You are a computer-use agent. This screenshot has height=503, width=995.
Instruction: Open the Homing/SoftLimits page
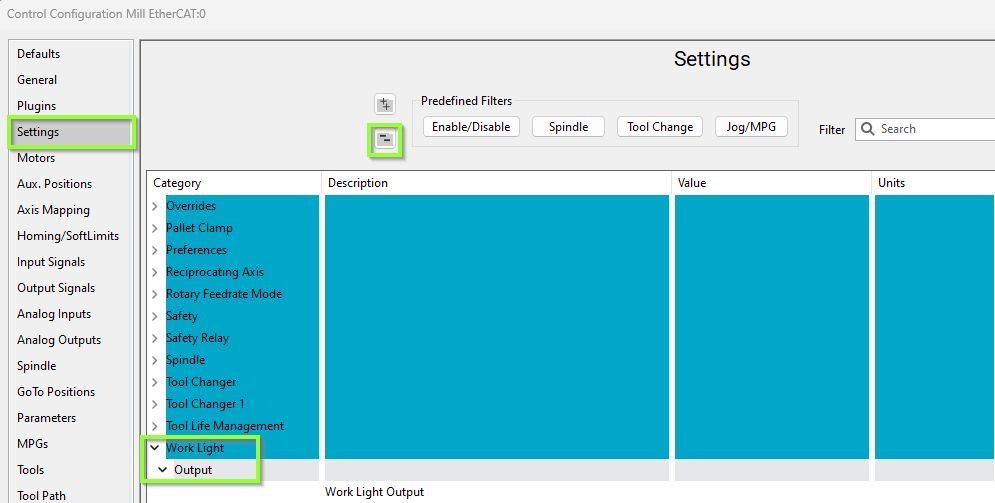[68, 236]
